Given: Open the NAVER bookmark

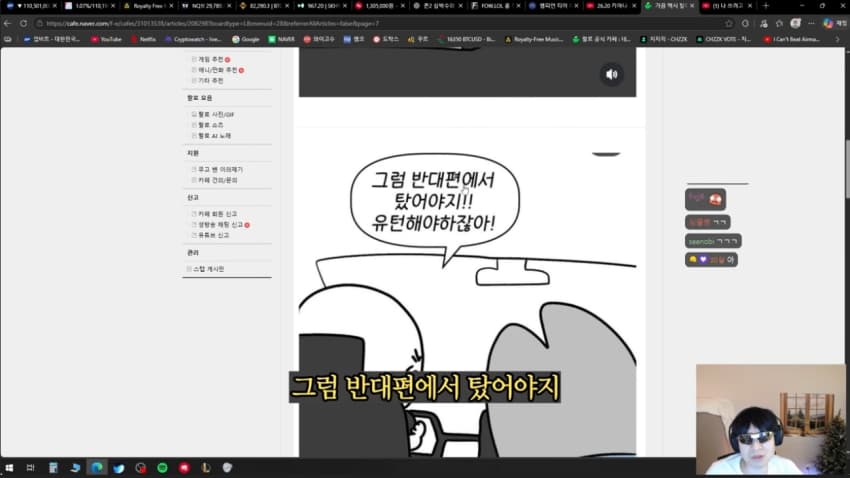Looking at the screenshot, I should (x=281, y=39).
